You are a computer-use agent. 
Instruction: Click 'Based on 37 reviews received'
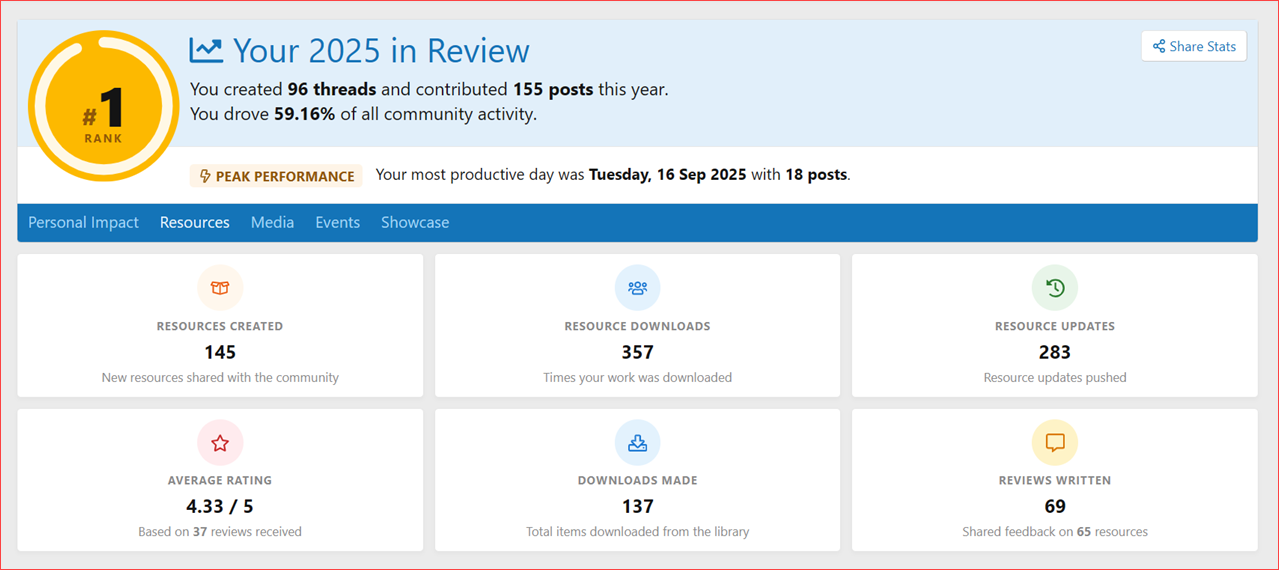(220, 532)
